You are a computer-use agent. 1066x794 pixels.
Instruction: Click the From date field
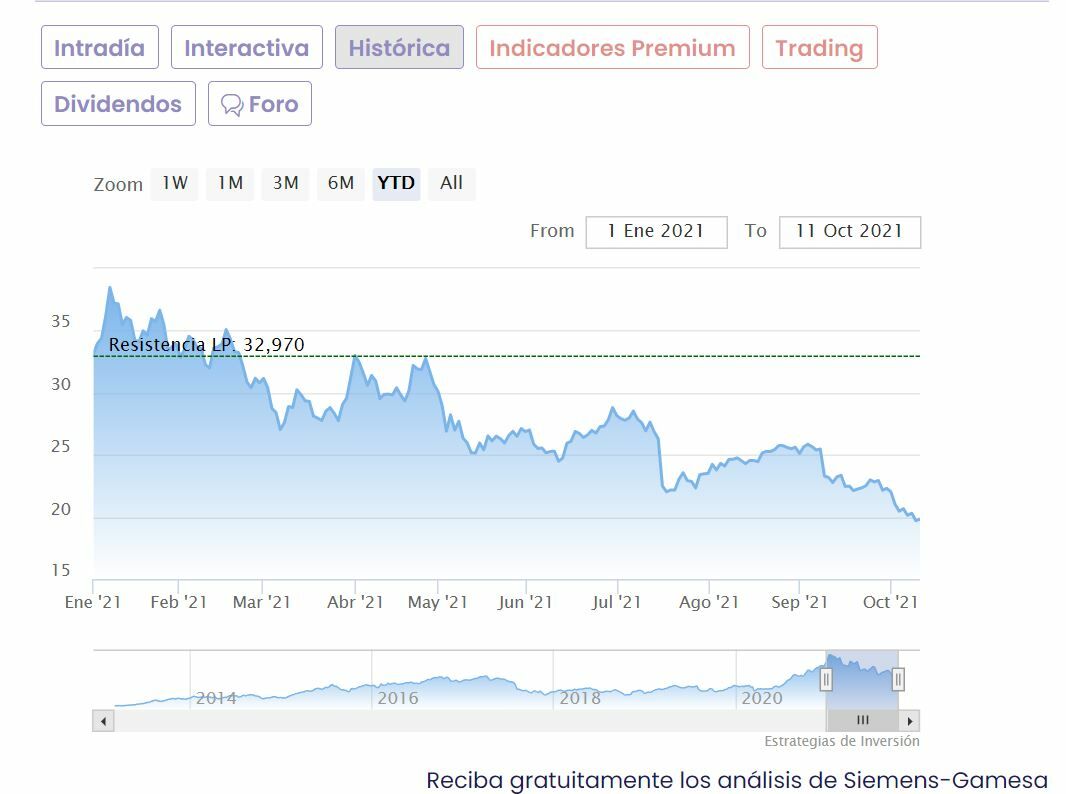(x=656, y=231)
